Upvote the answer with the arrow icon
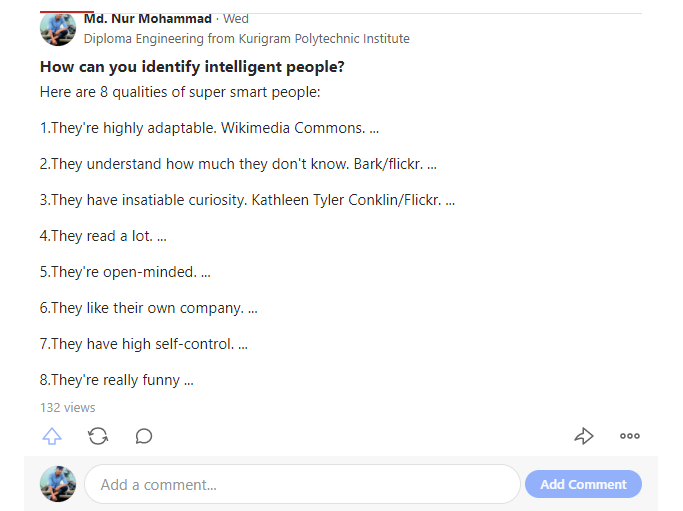This screenshot has height=511, width=683. [52, 436]
